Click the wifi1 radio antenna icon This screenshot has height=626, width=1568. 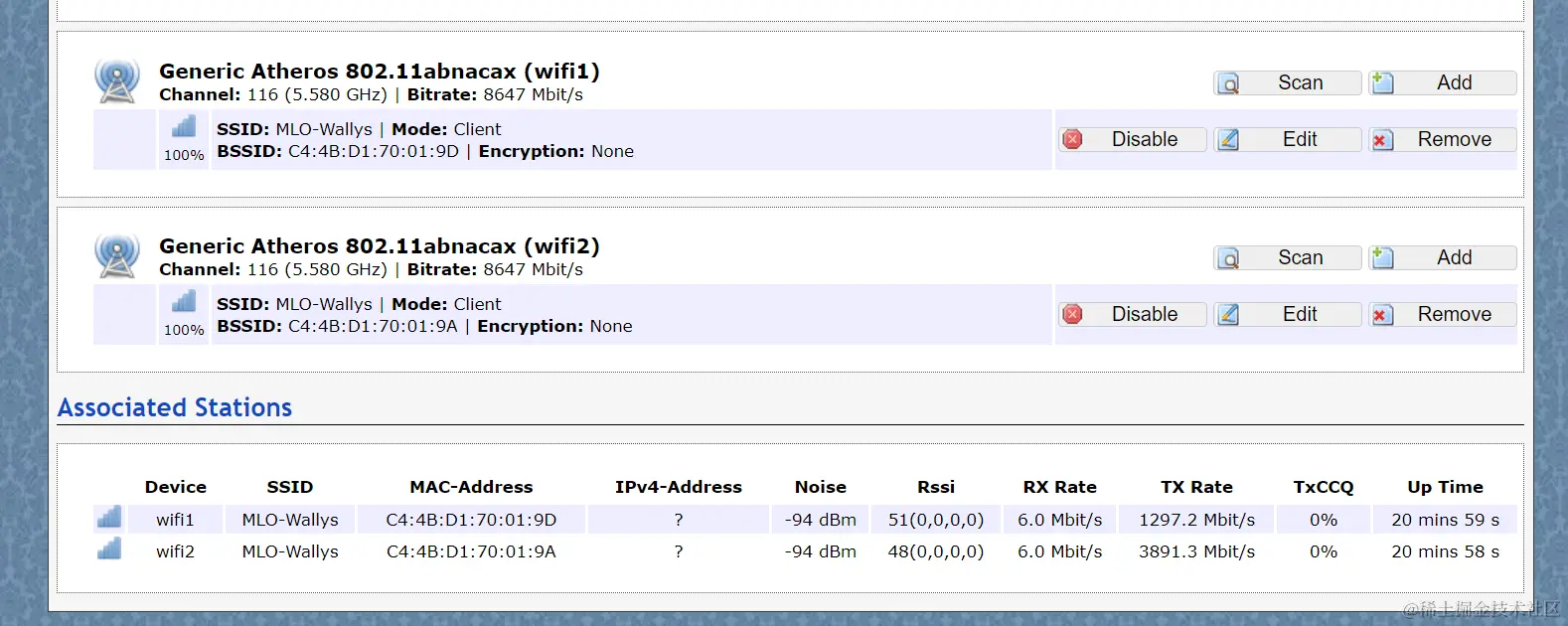tap(117, 80)
